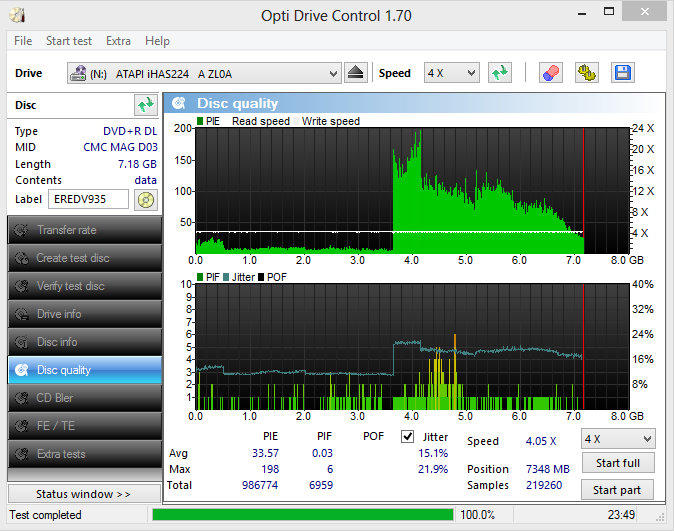Refresh disc info in the Disc panel

[146, 105]
